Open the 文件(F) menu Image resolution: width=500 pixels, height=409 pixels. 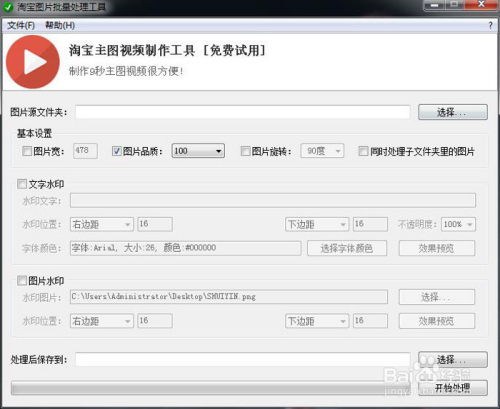pos(21,25)
